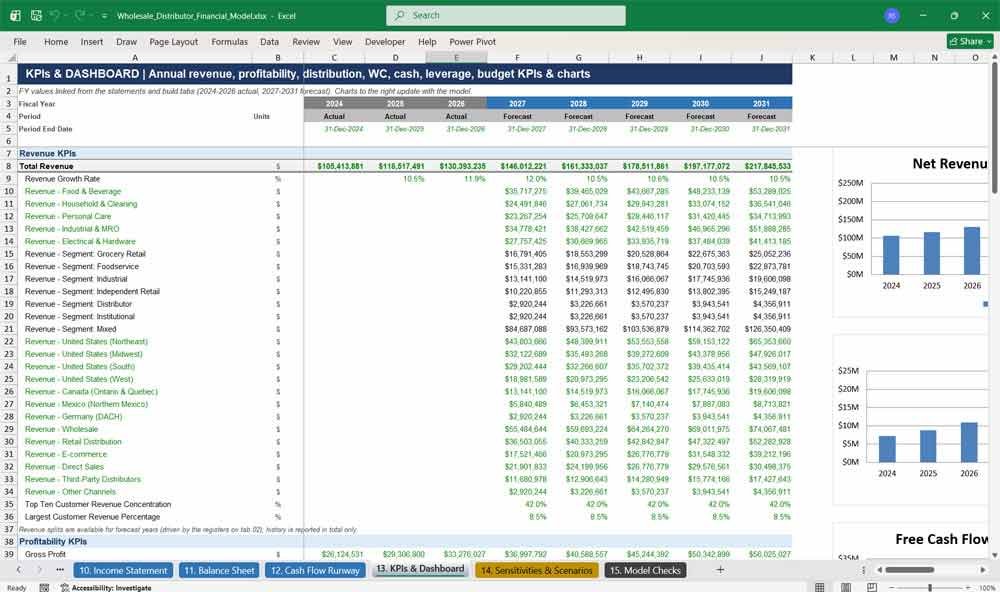Click the Share button

[970, 41]
